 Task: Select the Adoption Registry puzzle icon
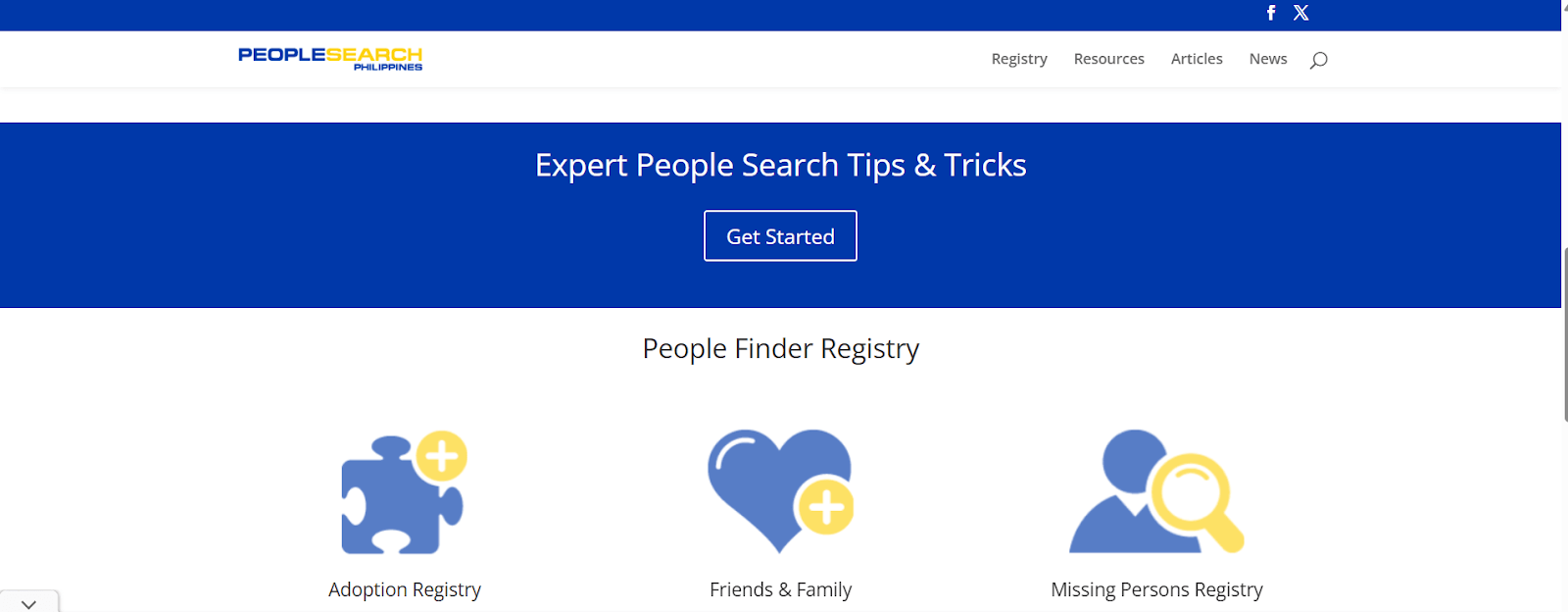pos(404,492)
